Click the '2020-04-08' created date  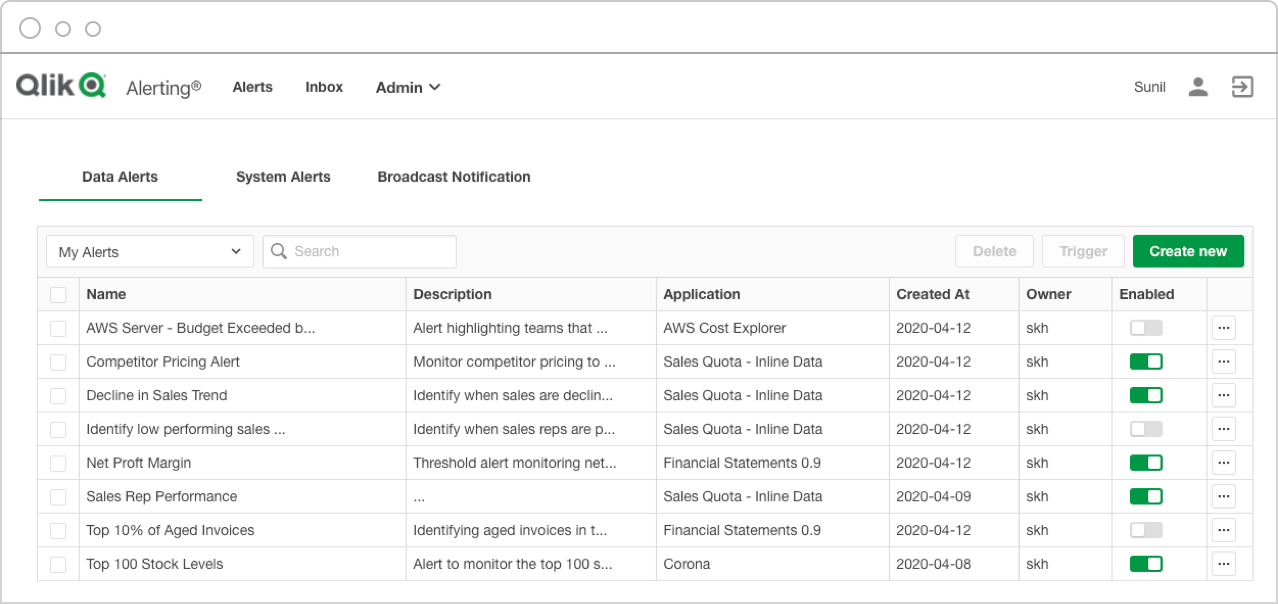click(x=934, y=564)
